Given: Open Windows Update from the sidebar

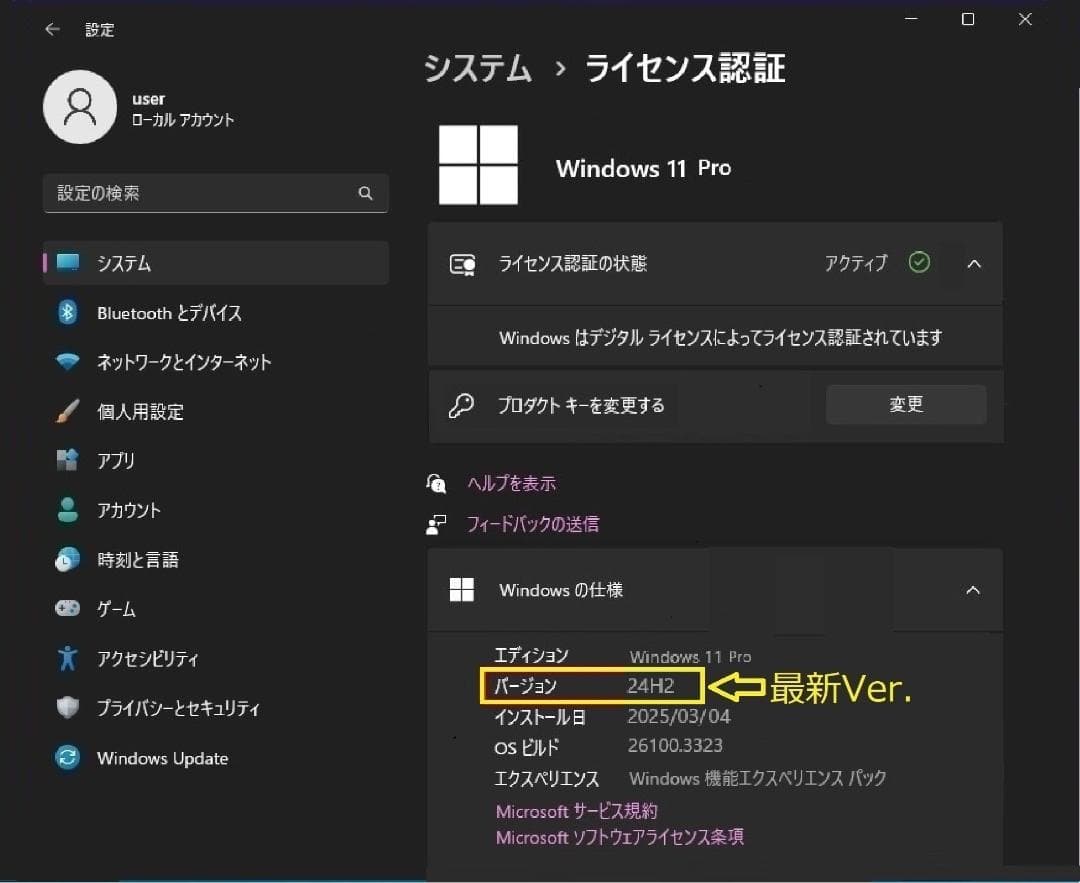Looking at the screenshot, I should pos(67,758).
